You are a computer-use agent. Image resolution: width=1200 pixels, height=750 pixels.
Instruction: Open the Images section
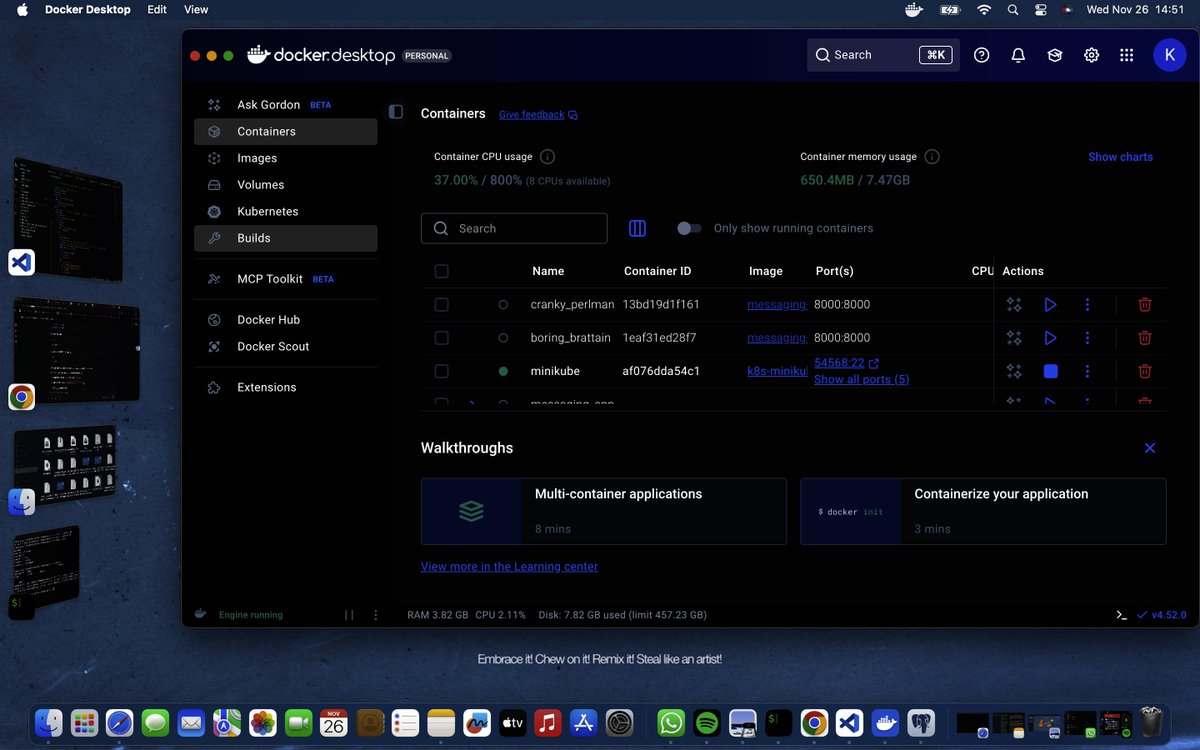coord(285,158)
